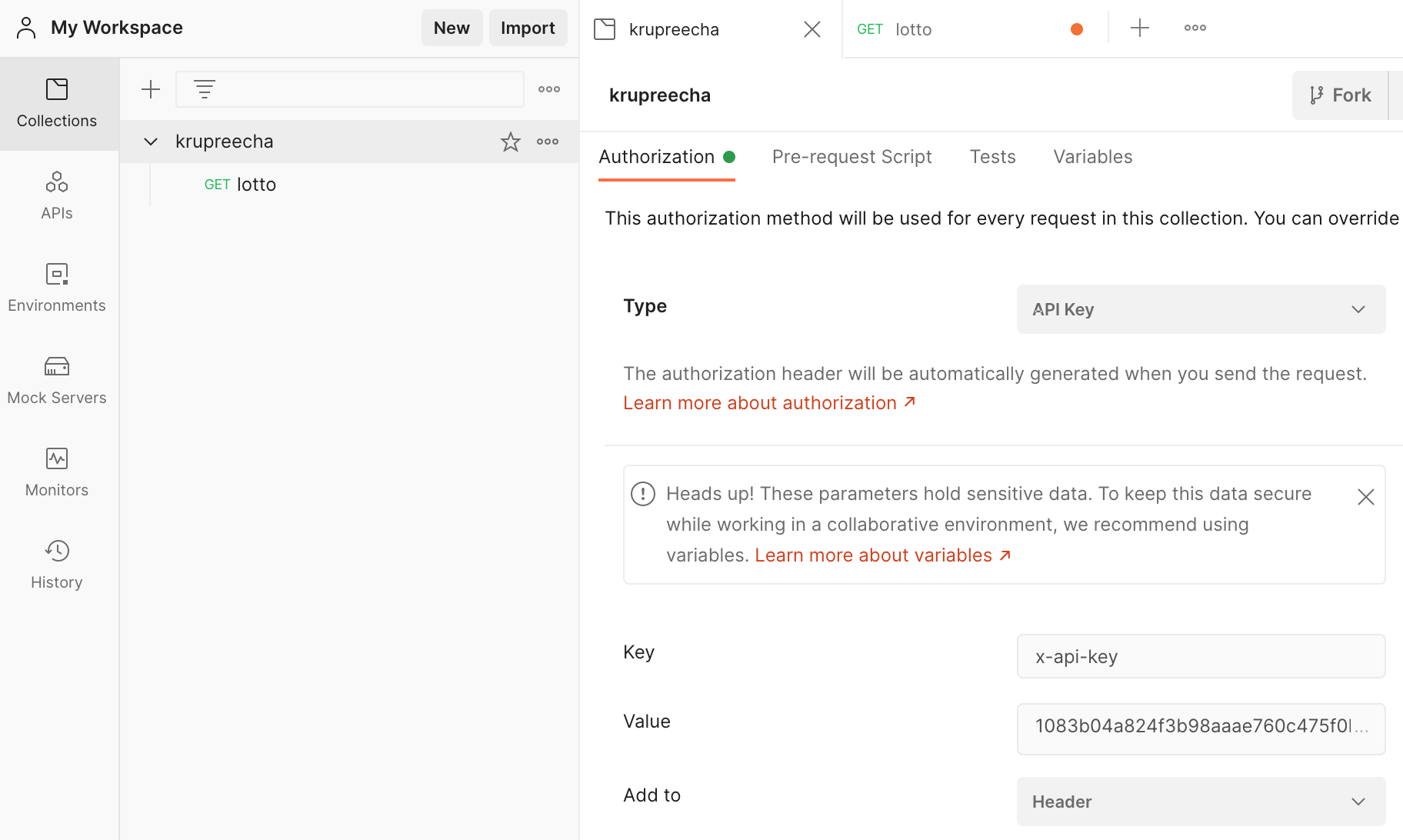1403x840 pixels.
Task: Switch to the Variables tab
Action: pos(1092,157)
